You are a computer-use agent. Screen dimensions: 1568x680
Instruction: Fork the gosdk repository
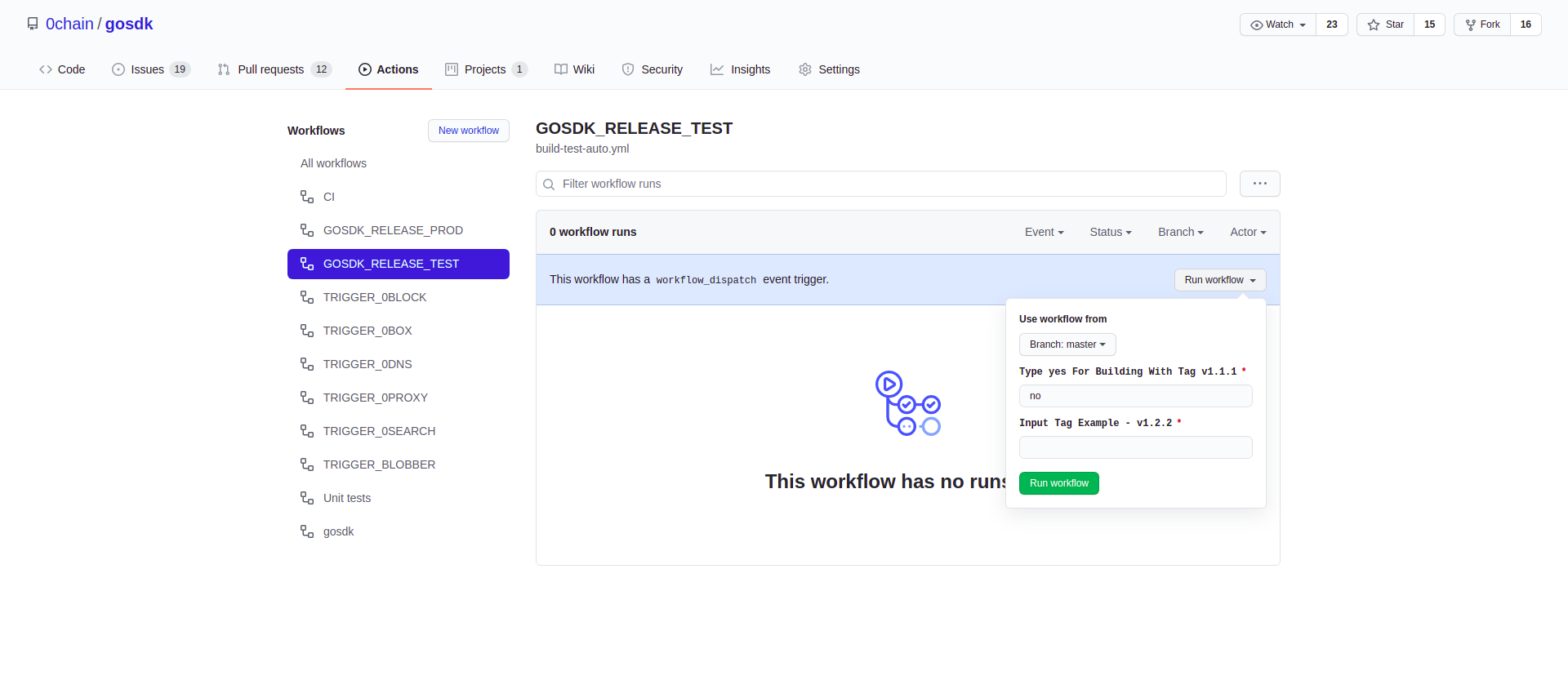[x=1482, y=24]
